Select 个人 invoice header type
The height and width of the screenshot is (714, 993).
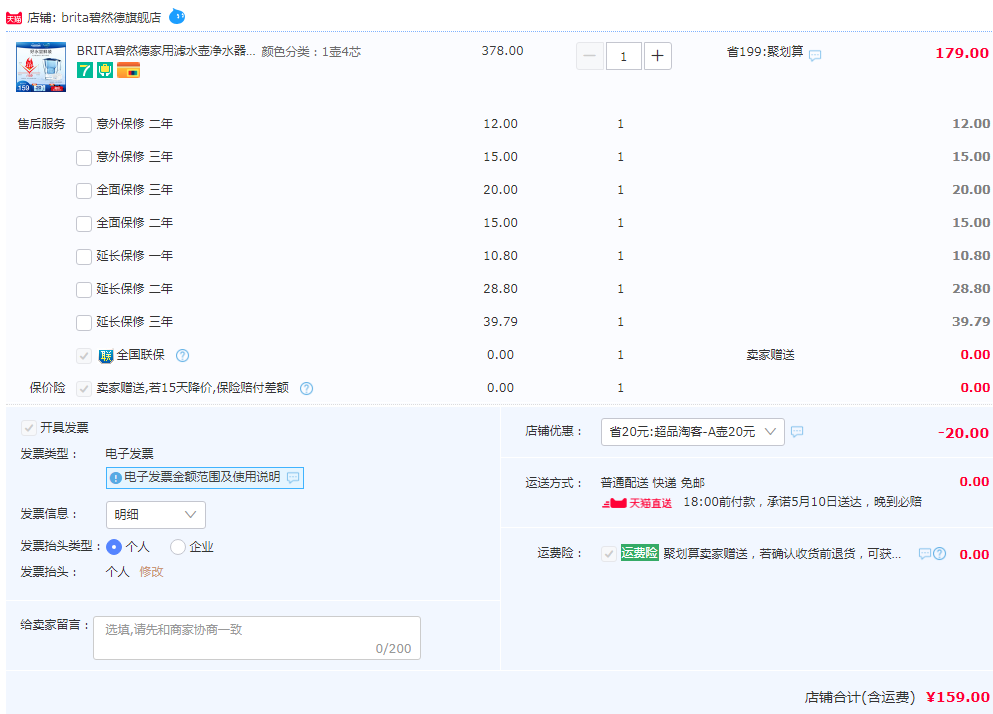tap(114, 547)
